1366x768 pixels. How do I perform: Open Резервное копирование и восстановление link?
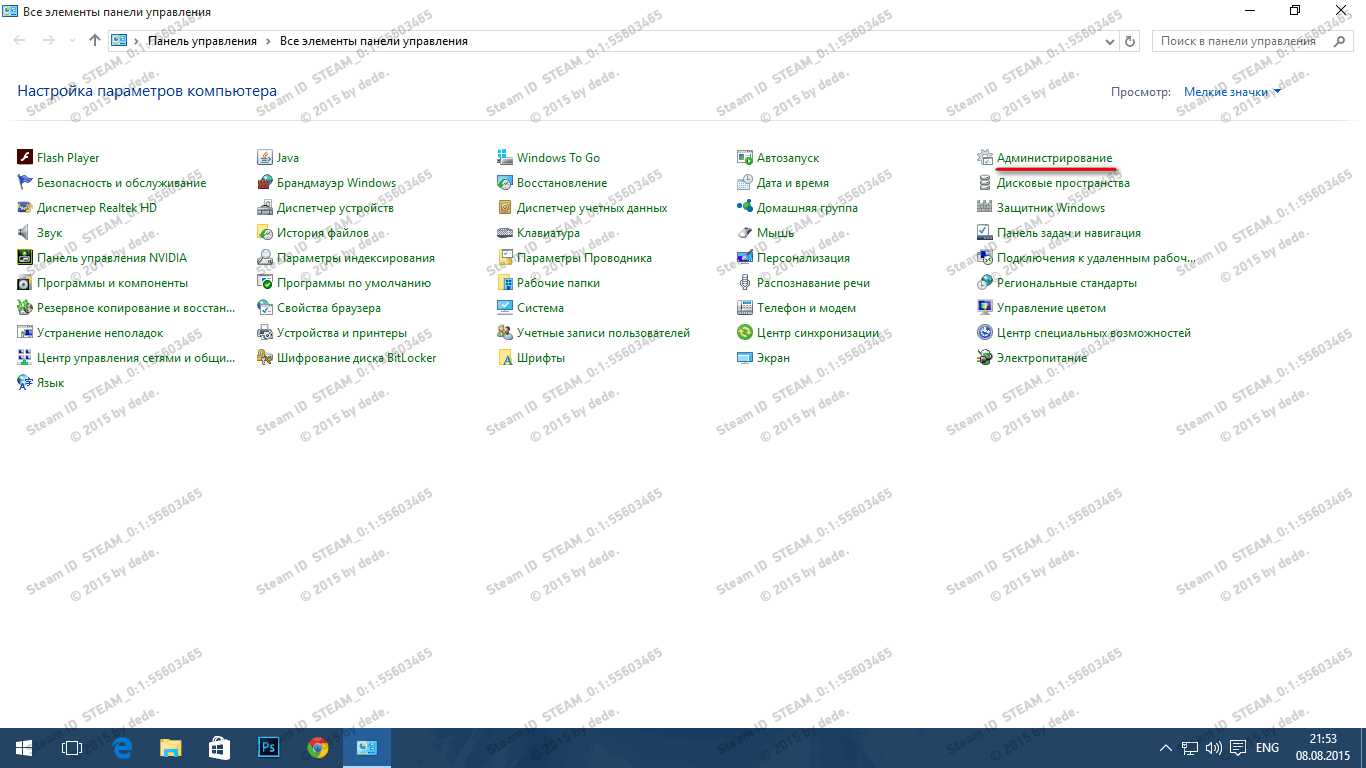point(136,308)
